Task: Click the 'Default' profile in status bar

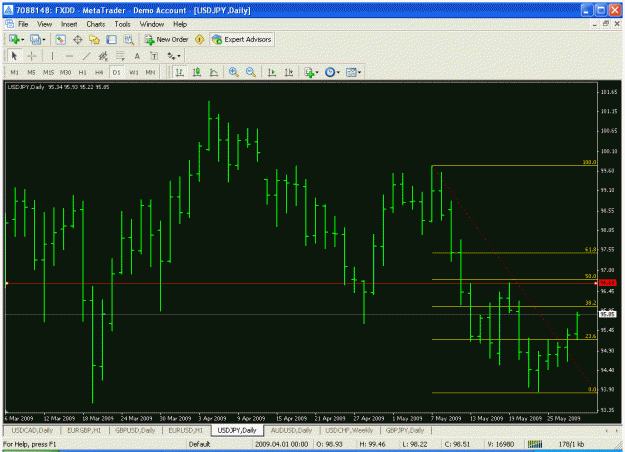Action: [x=199, y=444]
